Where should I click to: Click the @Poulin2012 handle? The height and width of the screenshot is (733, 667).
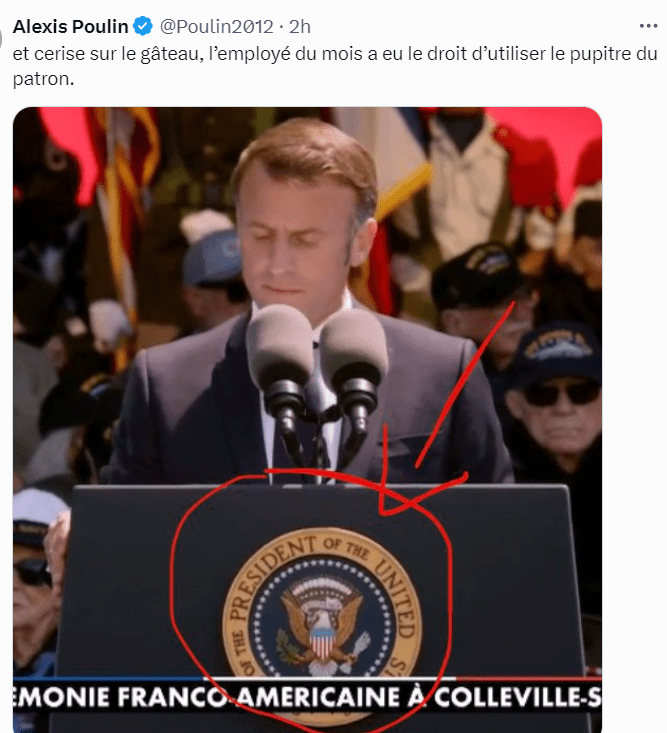[x=216, y=27]
